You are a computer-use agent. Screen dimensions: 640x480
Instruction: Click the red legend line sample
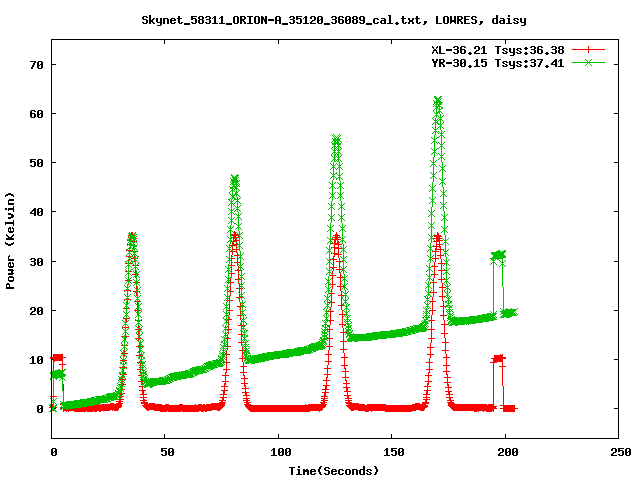[x=588, y=50]
